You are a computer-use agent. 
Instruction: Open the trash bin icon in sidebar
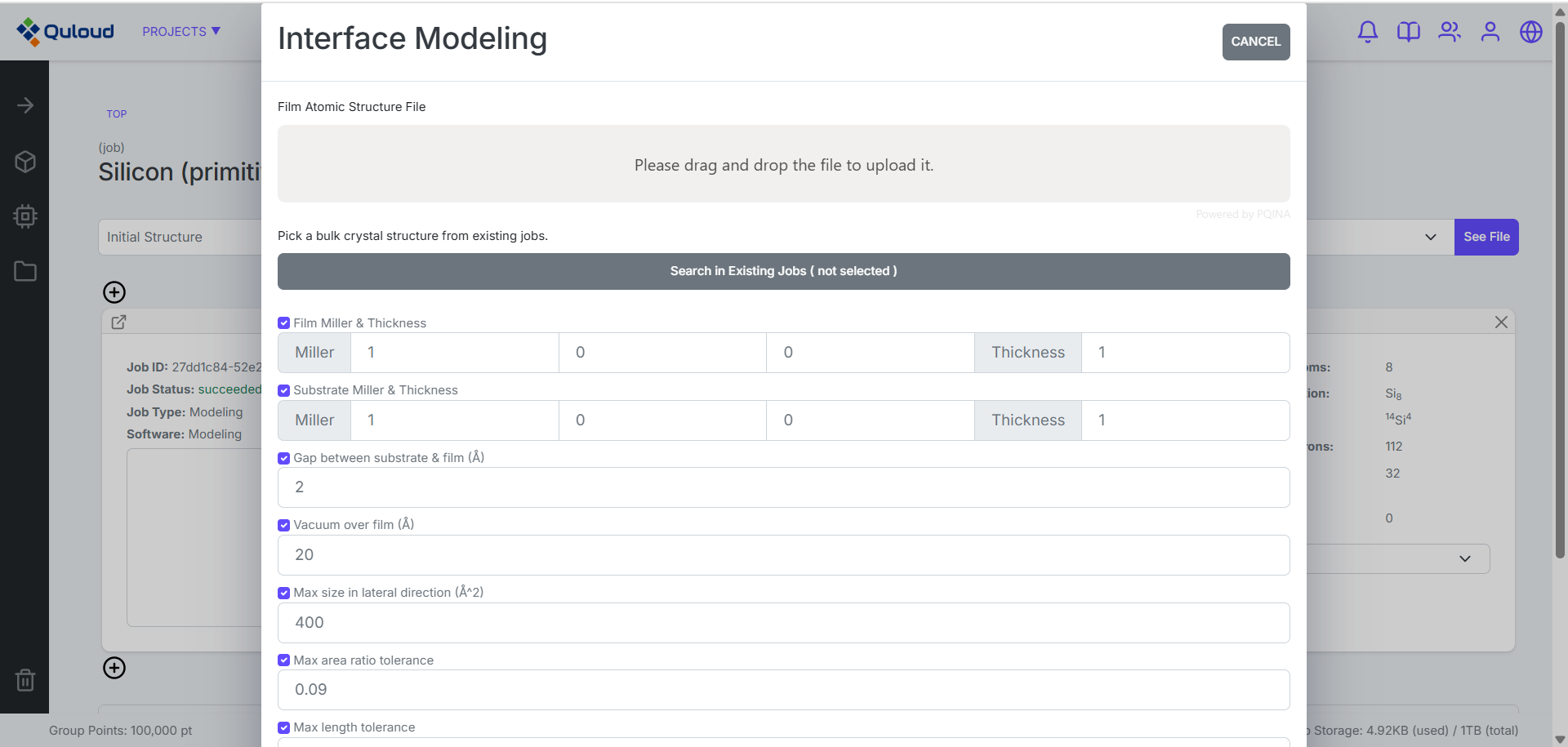click(25, 679)
